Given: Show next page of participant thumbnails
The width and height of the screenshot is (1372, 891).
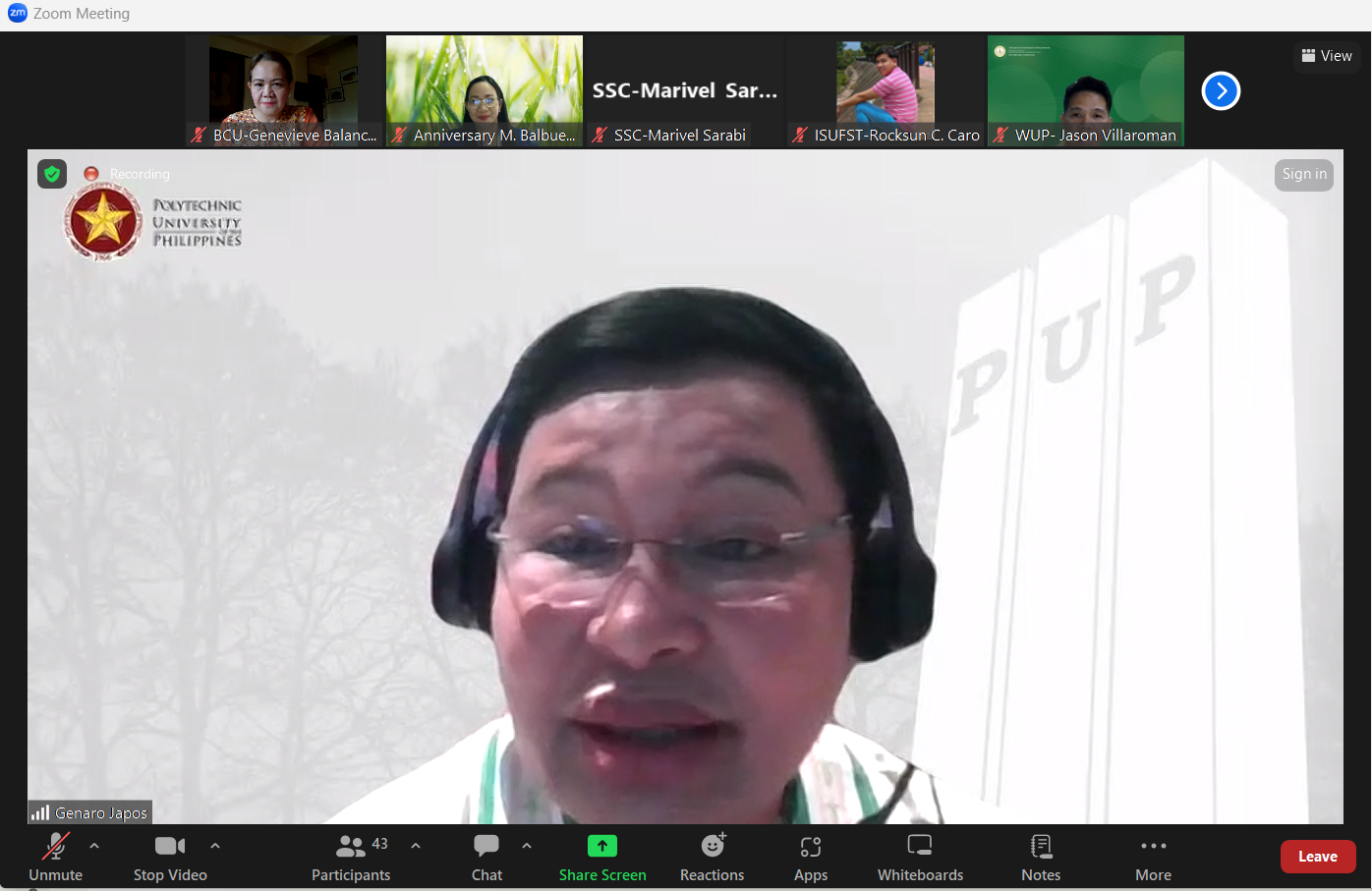Looking at the screenshot, I should (1221, 91).
